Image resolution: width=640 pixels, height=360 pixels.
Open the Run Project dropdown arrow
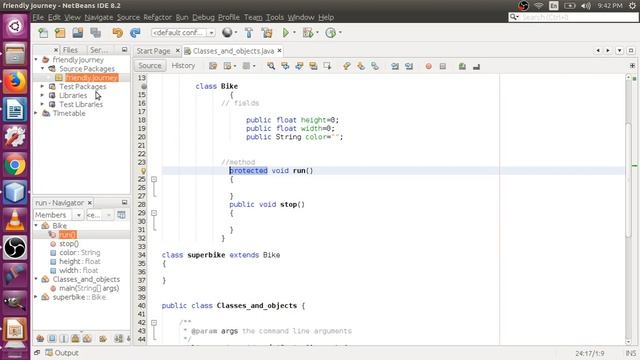click(294, 33)
